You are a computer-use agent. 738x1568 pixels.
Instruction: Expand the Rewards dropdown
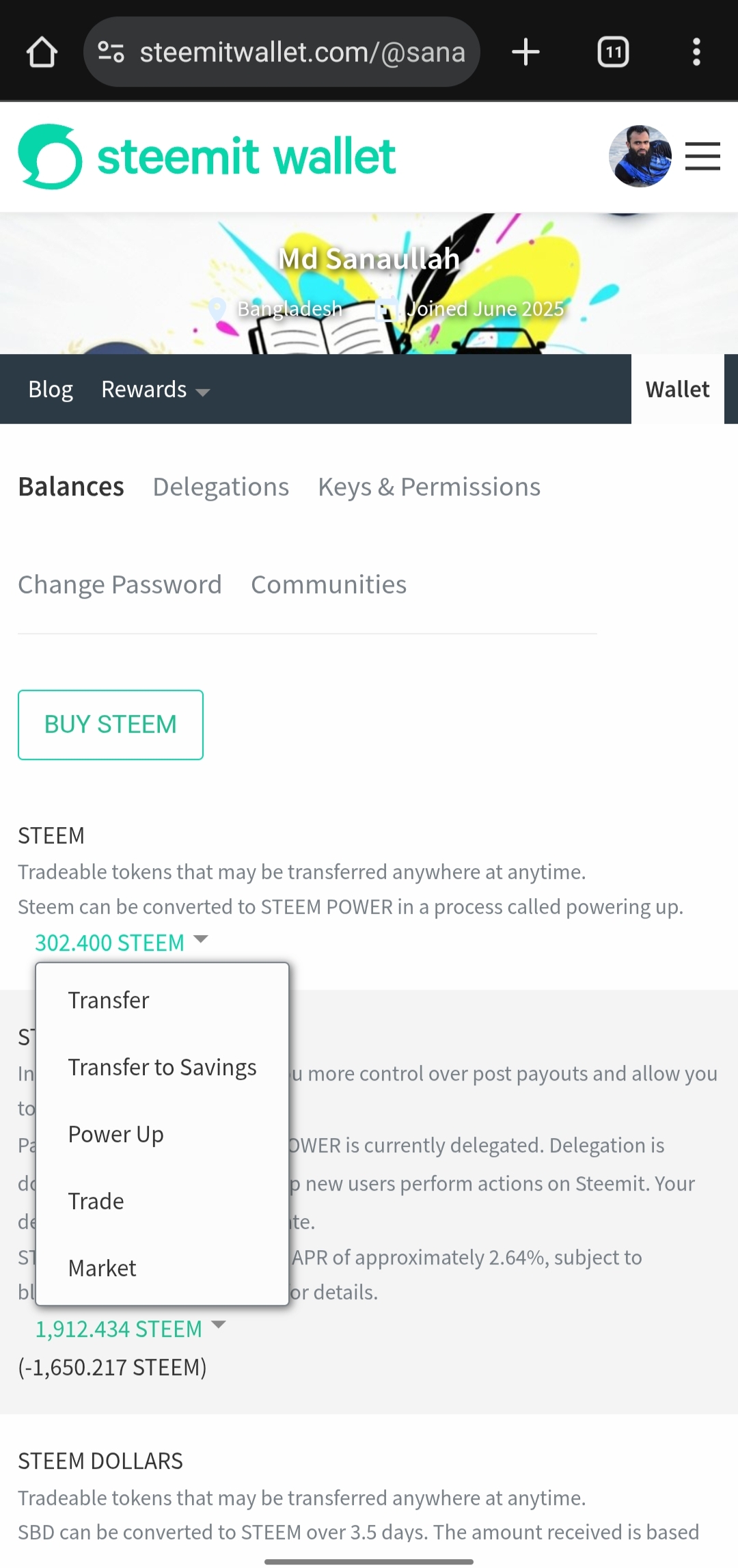(x=155, y=390)
